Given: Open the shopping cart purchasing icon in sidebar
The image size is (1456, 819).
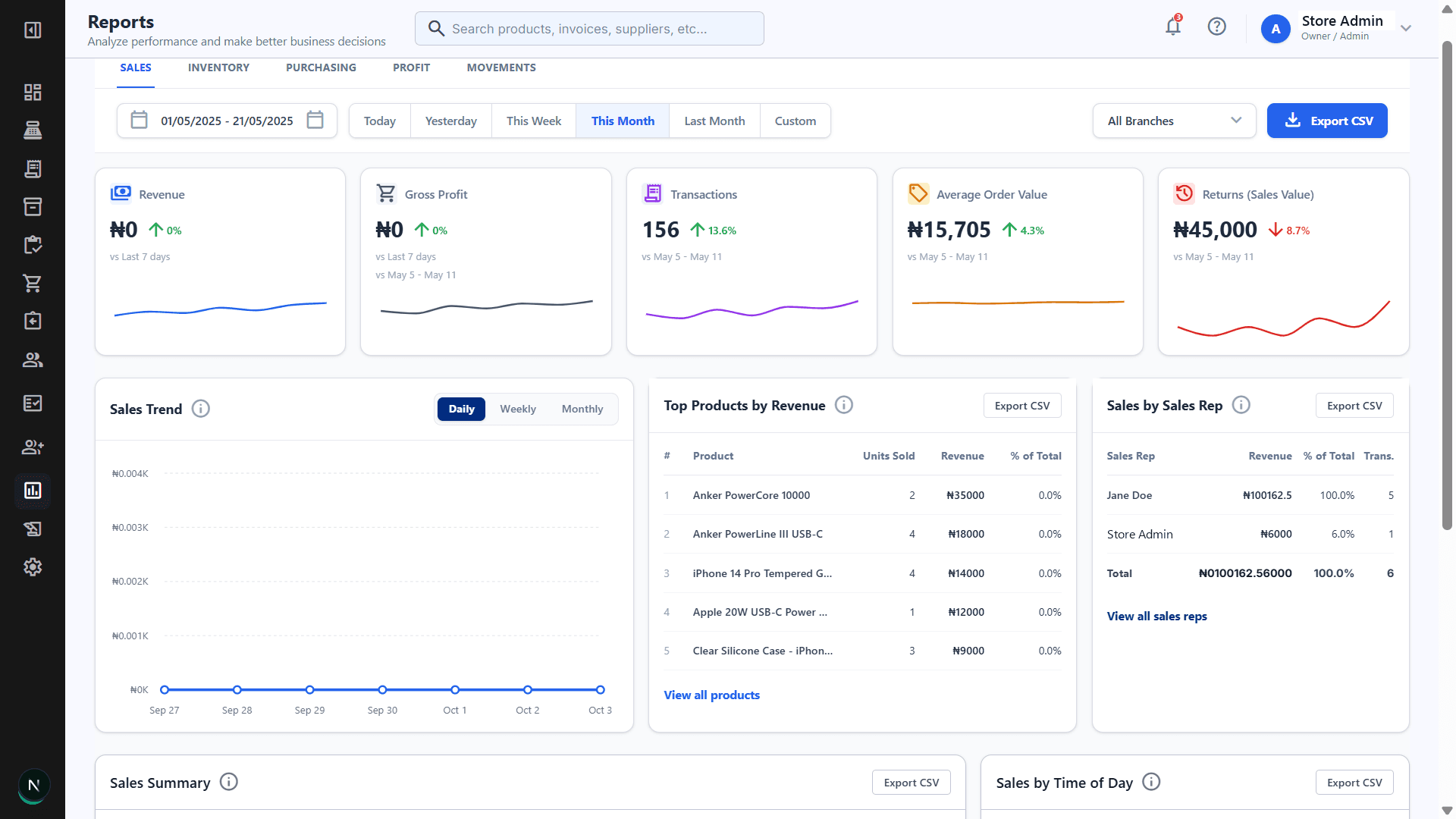Looking at the screenshot, I should [33, 283].
